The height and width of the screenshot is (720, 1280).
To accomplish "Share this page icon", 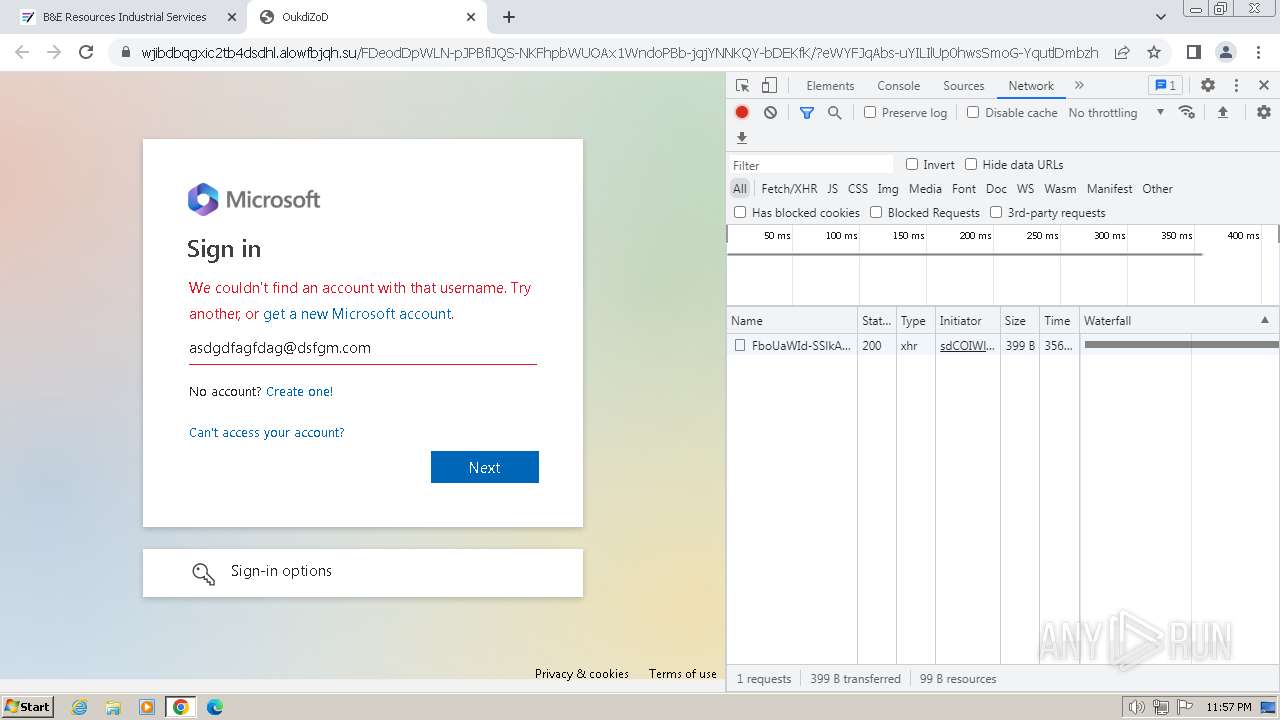I will point(1122,52).
